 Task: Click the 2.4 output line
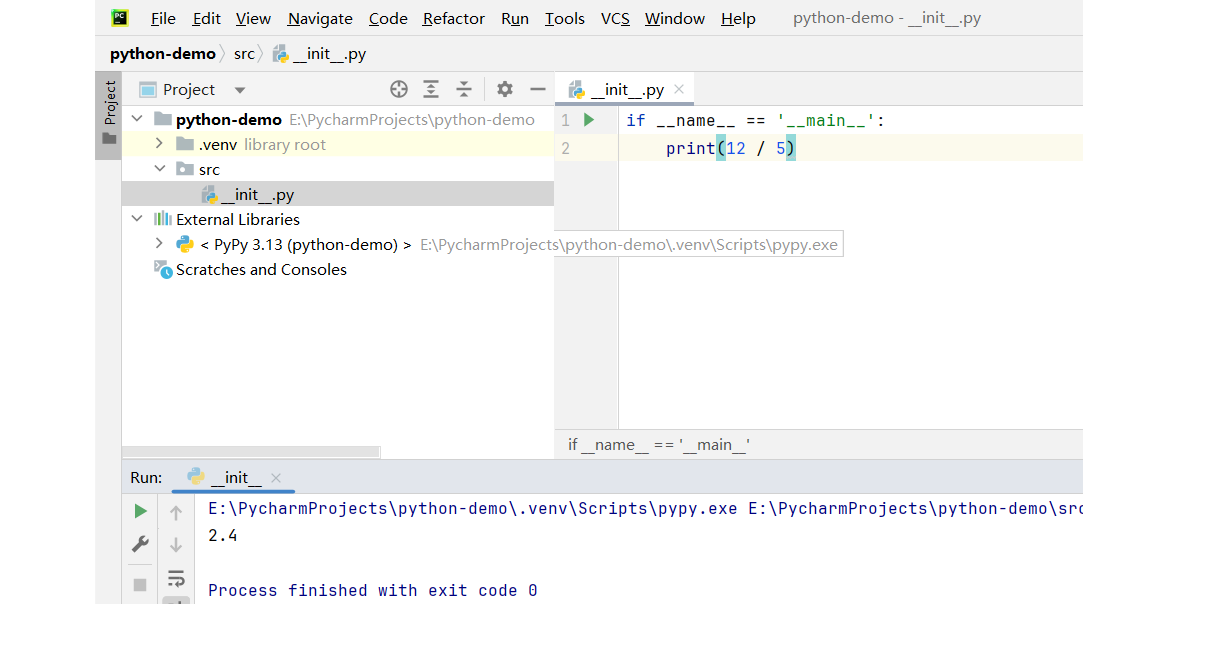[x=222, y=536]
